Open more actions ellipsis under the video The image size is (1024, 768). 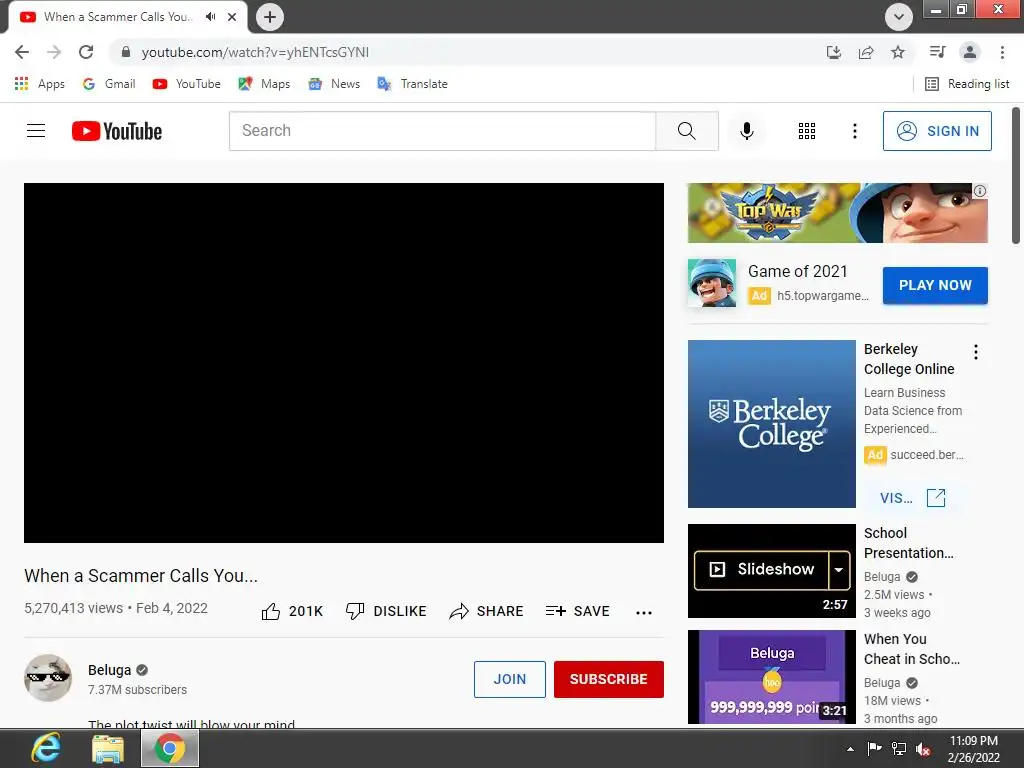click(x=644, y=612)
